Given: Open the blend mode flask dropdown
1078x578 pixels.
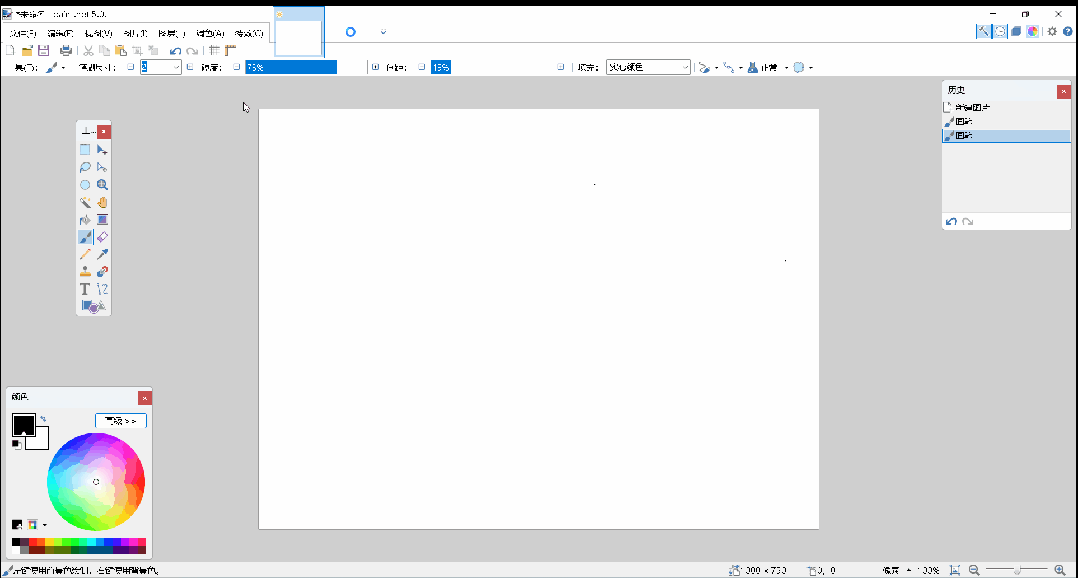Looking at the screenshot, I should pyautogui.click(x=767, y=67).
